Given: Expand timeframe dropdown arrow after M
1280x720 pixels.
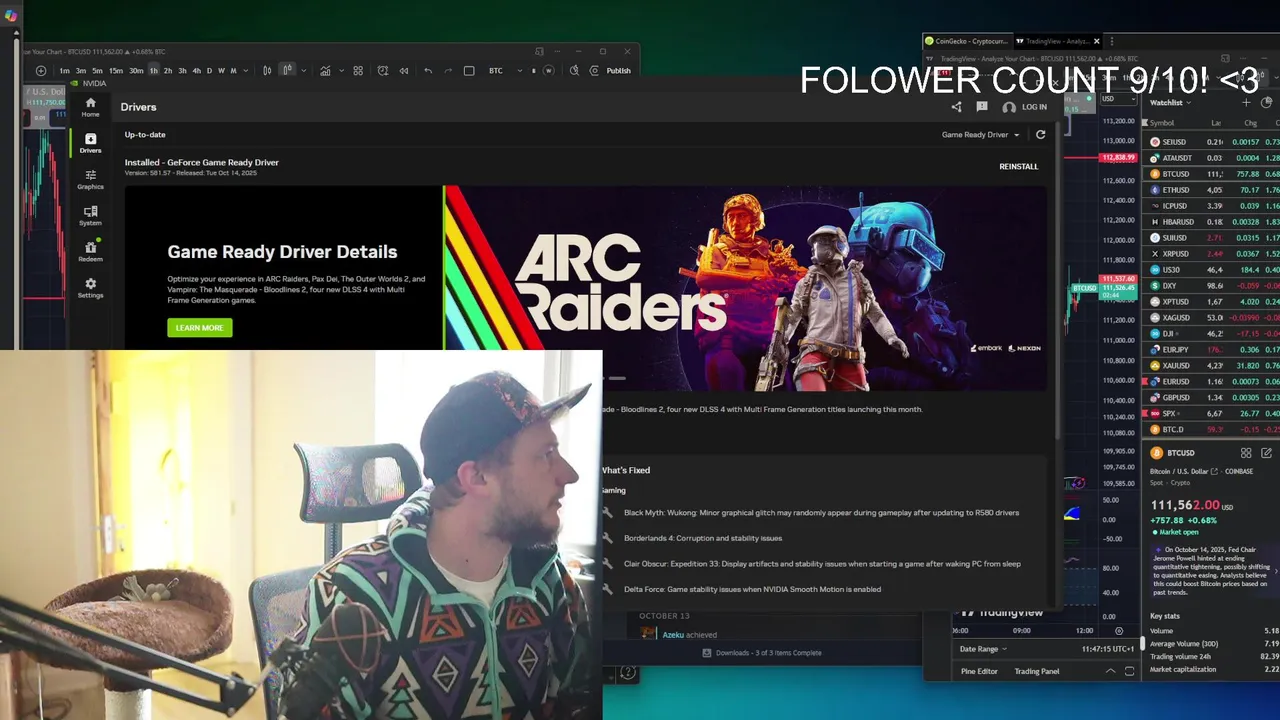Looking at the screenshot, I should coord(245,71).
